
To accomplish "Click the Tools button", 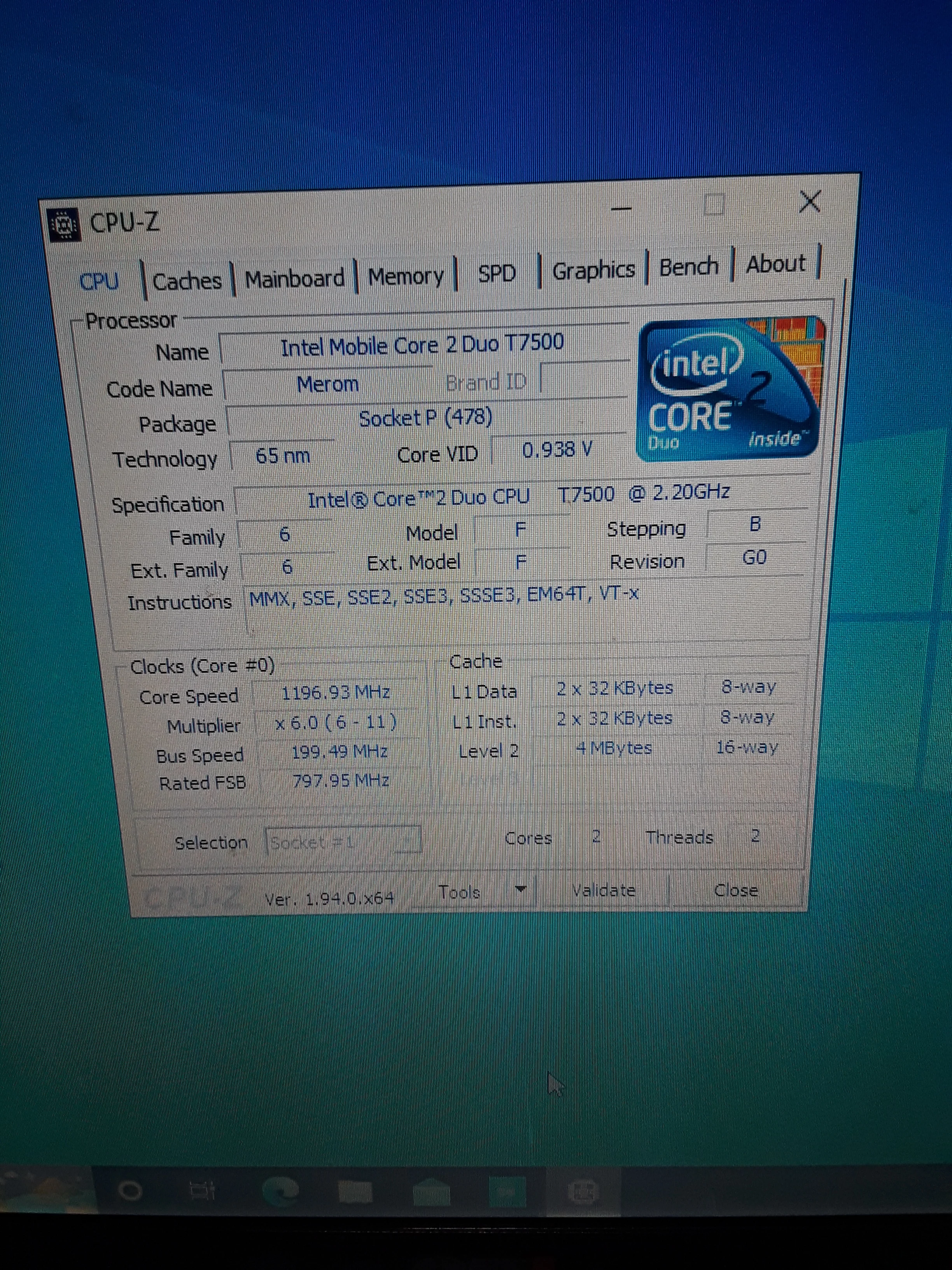I will coord(459,892).
